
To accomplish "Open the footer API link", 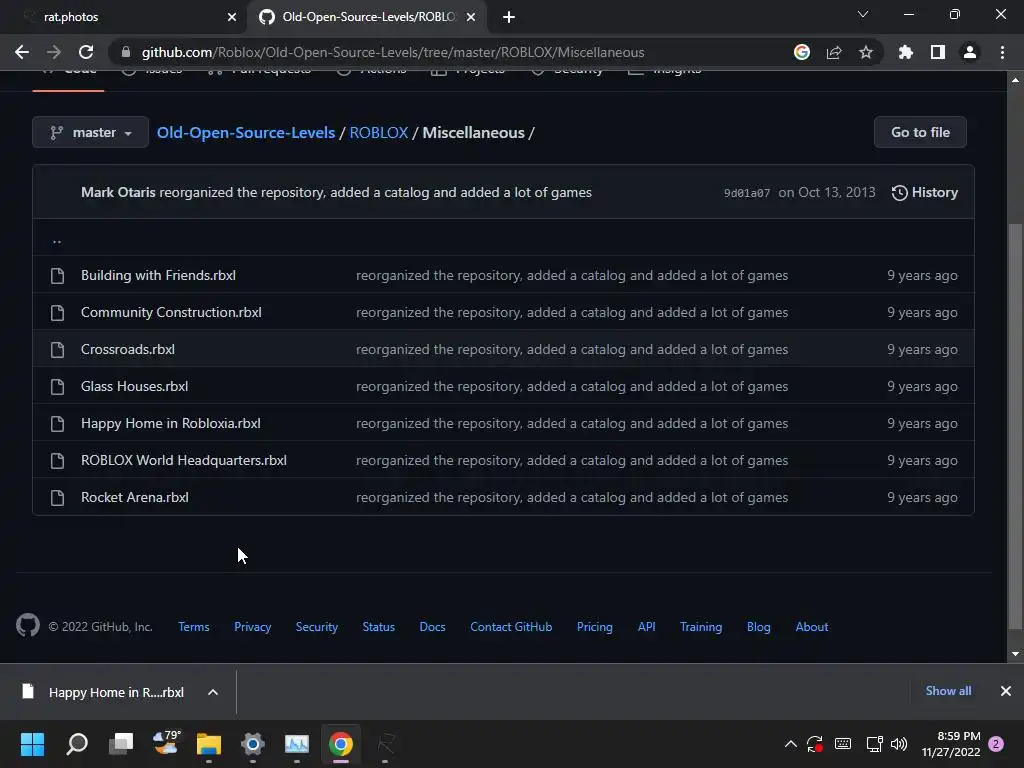I will pyautogui.click(x=647, y=627).
